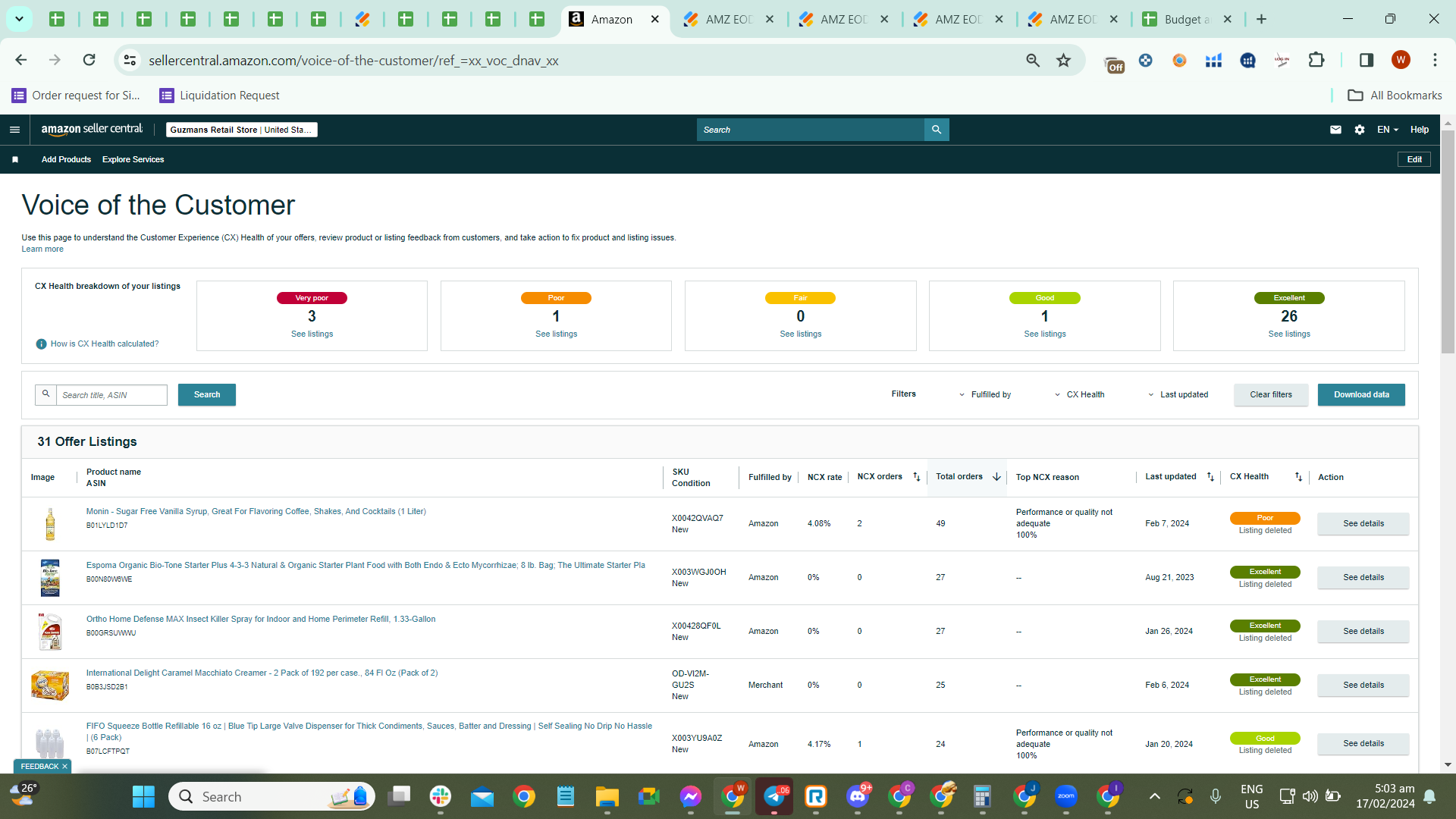This screenshot has height=819, width=1456.
Task: View site information icon in address bar
Action: (x=130, y=60)
